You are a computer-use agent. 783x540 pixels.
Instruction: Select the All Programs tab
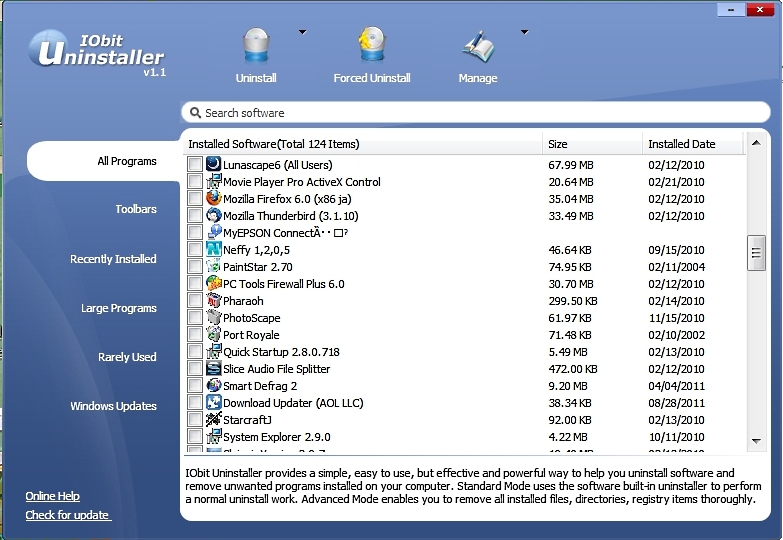point(103,161)
